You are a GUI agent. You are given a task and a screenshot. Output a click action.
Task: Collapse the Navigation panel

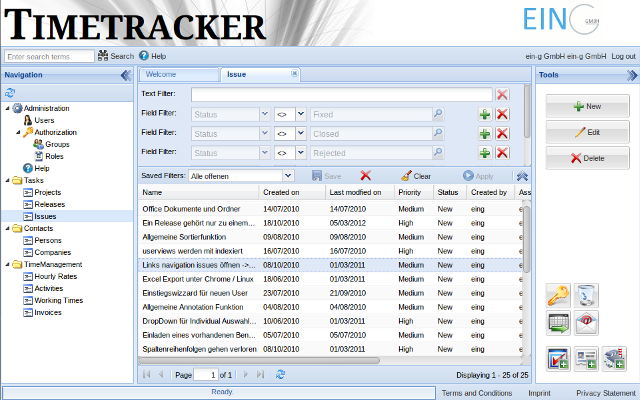pos(125,75)
